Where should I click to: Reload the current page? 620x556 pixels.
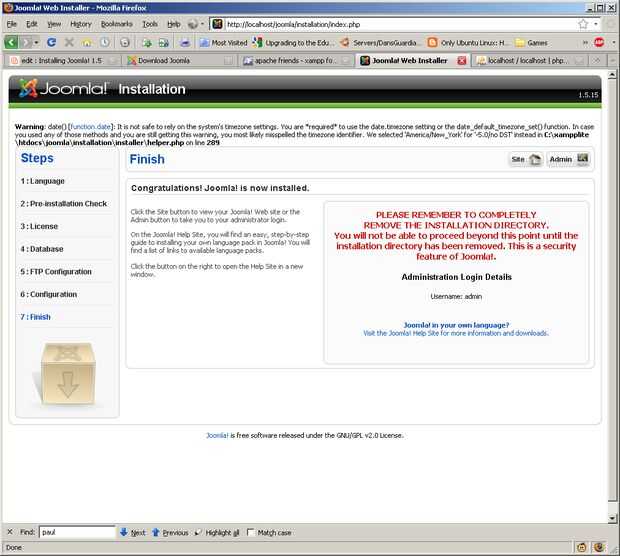51,42
